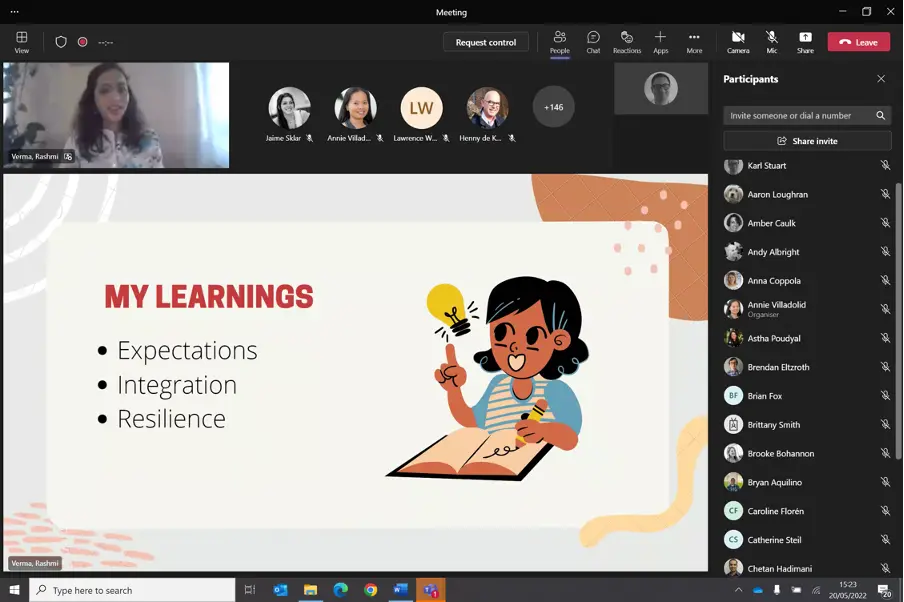Click Henny de K.'s avatar

(x=488, y=108)
